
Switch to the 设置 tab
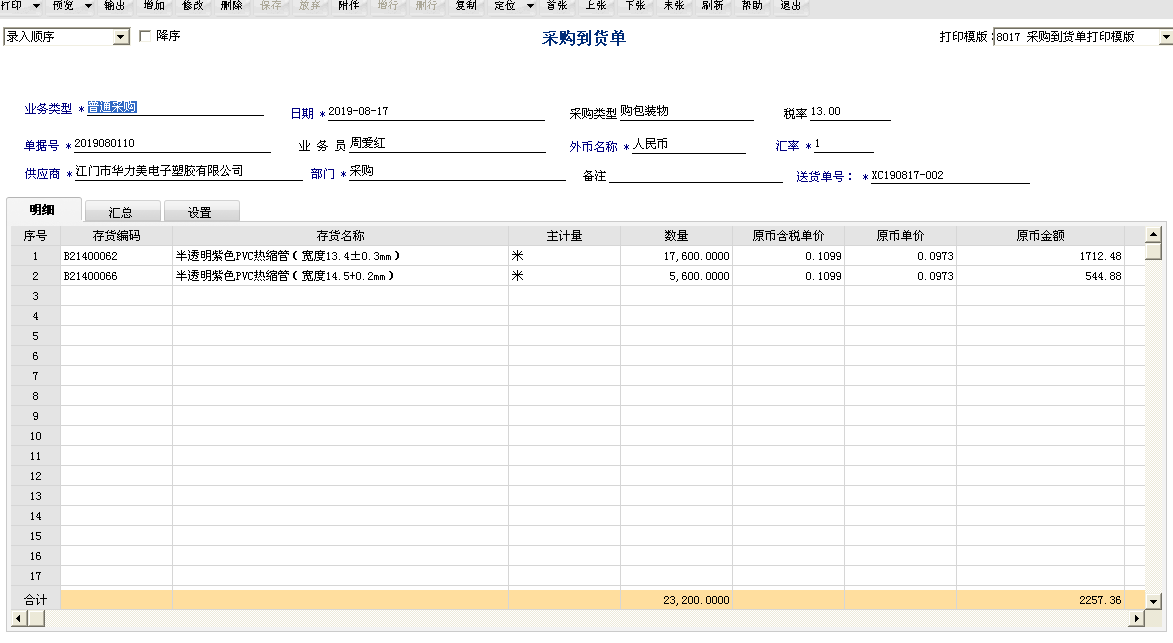[x=200, y=212]
